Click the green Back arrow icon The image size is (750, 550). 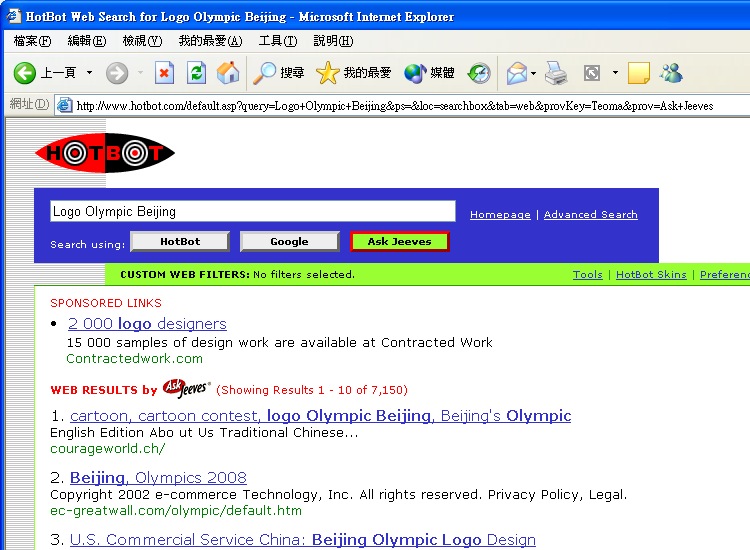[24, 73]
